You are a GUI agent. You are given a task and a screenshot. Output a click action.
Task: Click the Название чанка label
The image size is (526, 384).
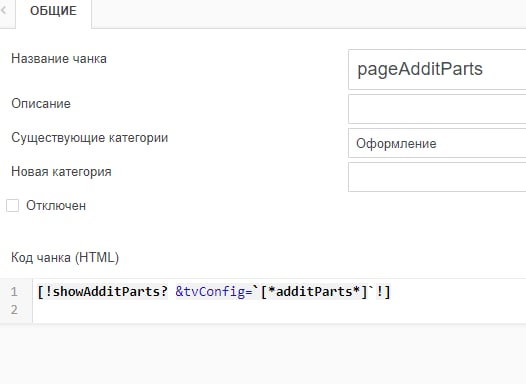coord(59,59)
